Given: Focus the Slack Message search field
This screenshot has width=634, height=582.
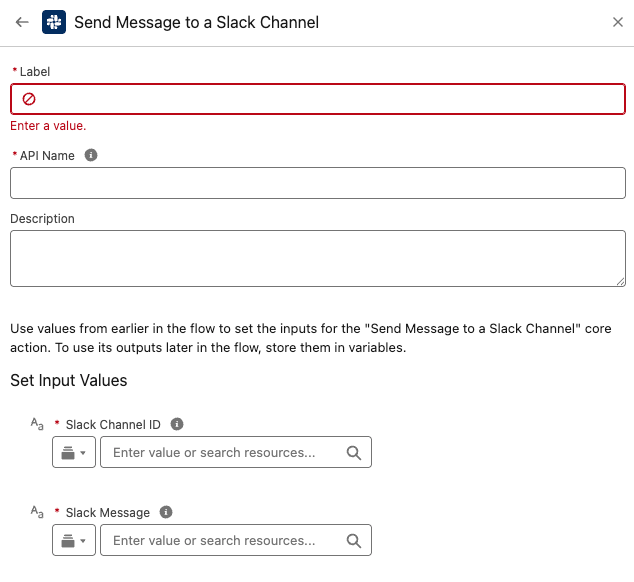Looking at the screenshot, I should click(236, 540).
